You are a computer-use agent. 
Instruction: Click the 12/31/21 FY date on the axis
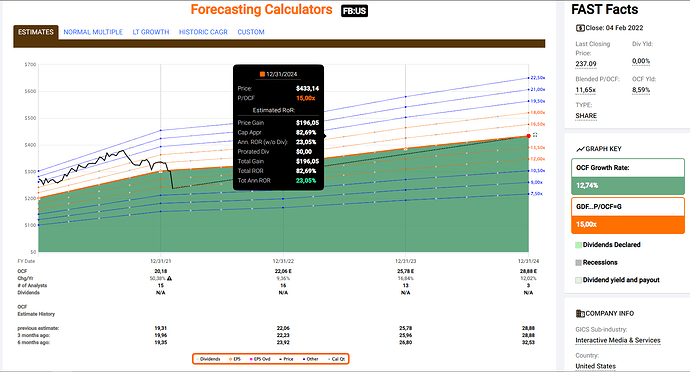pos(161,261)
